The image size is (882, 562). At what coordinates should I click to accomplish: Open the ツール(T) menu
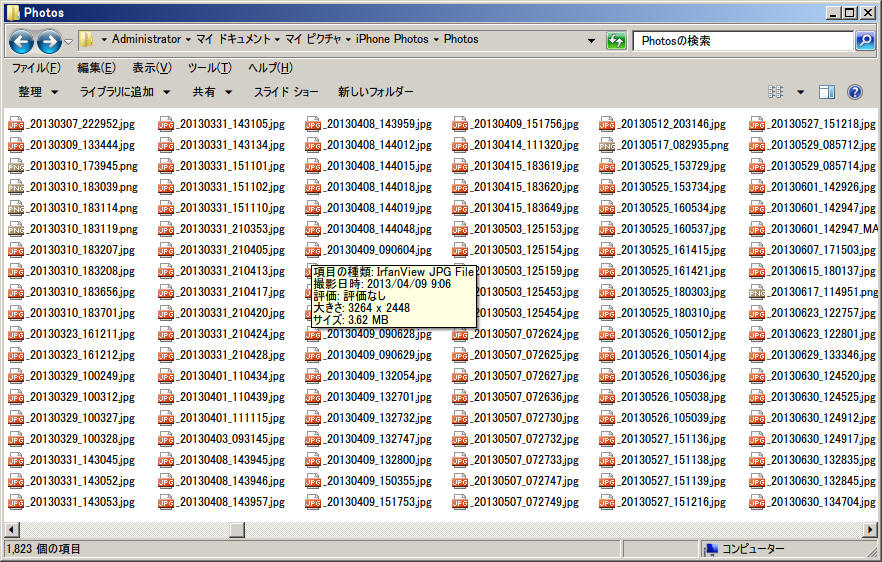click(209, 68)
